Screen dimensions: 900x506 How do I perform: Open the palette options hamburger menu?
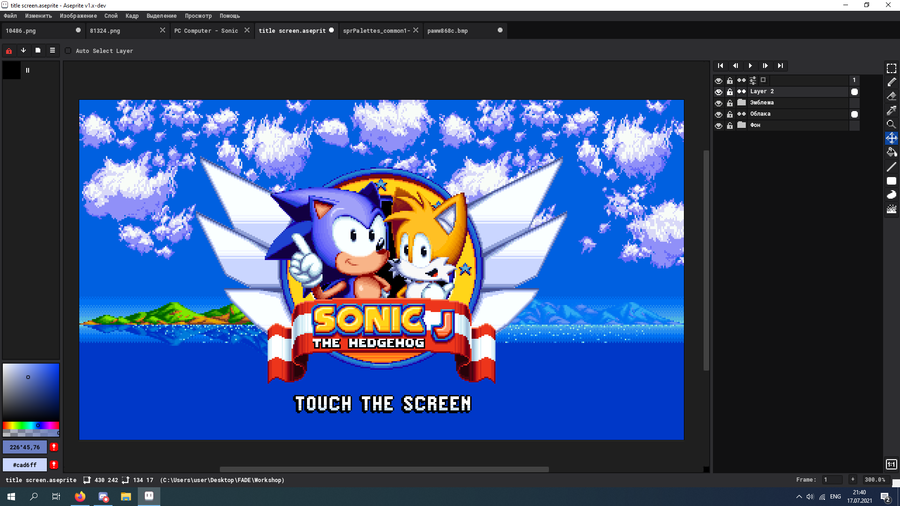[x=52, y=50]
